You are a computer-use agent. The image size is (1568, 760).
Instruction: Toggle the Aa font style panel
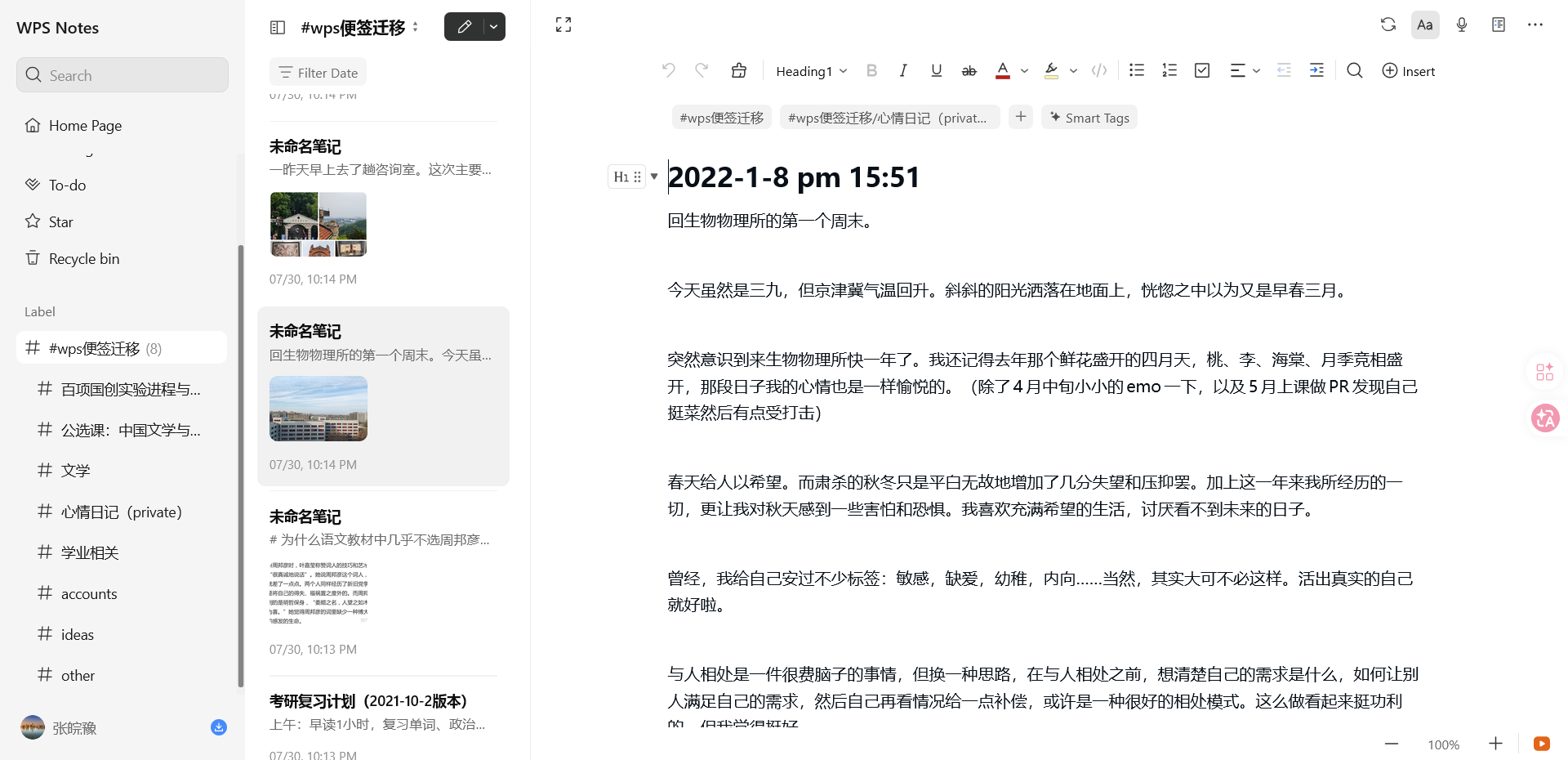pyautogui.click(x=1424, y=25)
